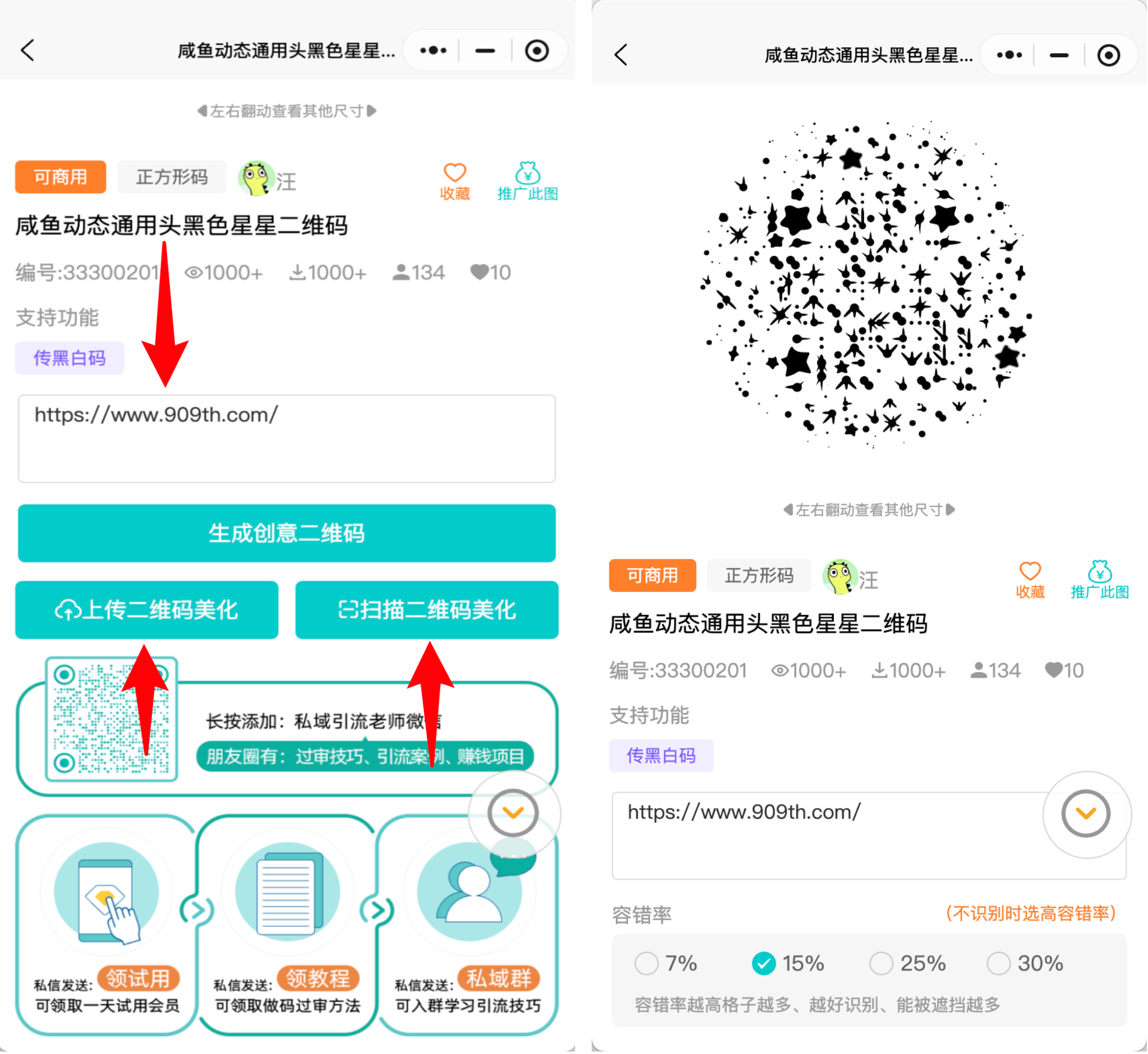Tap the back arrow in left panel

pyautogui.click(x=28, y=50)
